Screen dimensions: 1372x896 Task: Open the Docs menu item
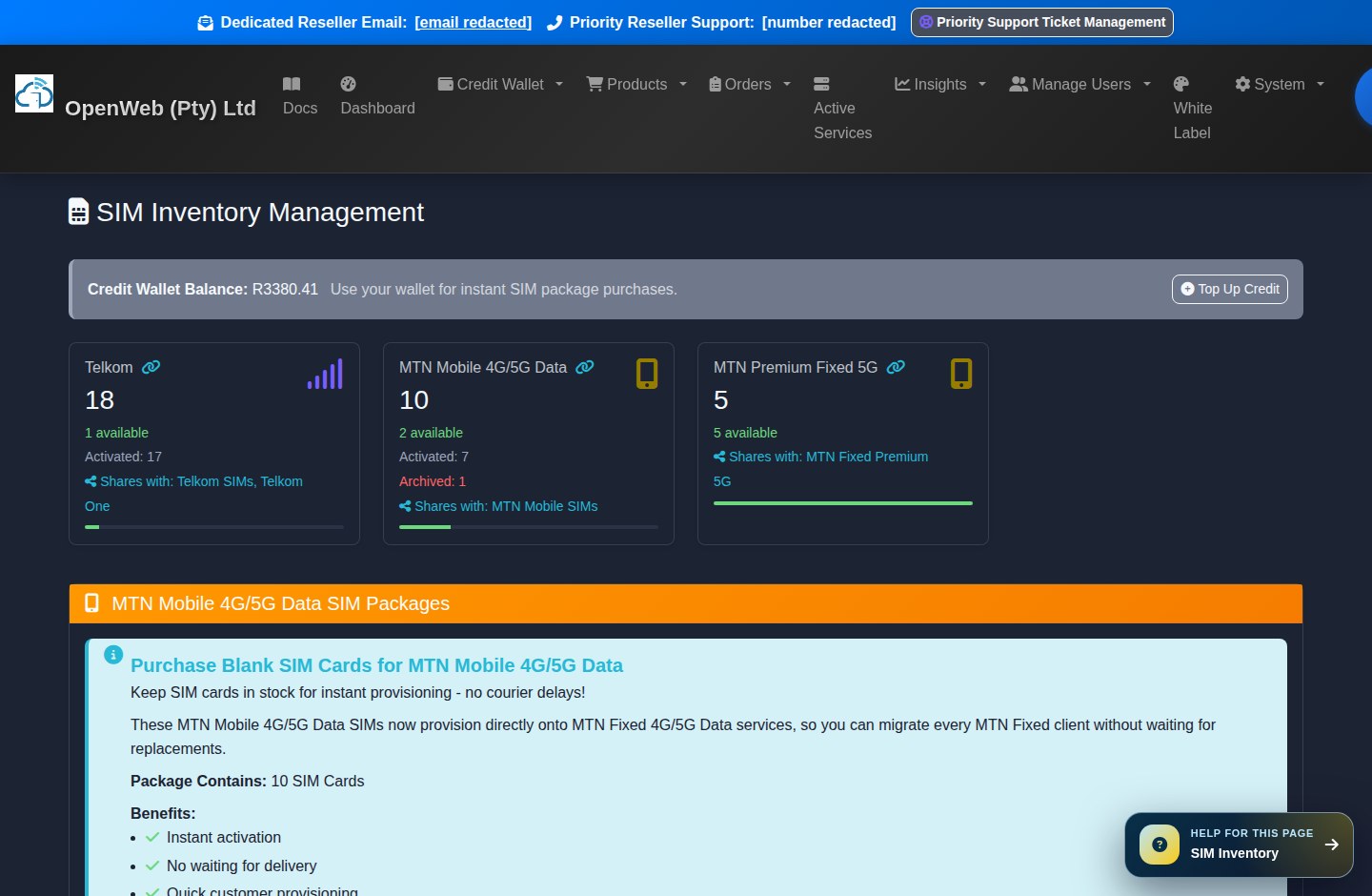(300, 96)
